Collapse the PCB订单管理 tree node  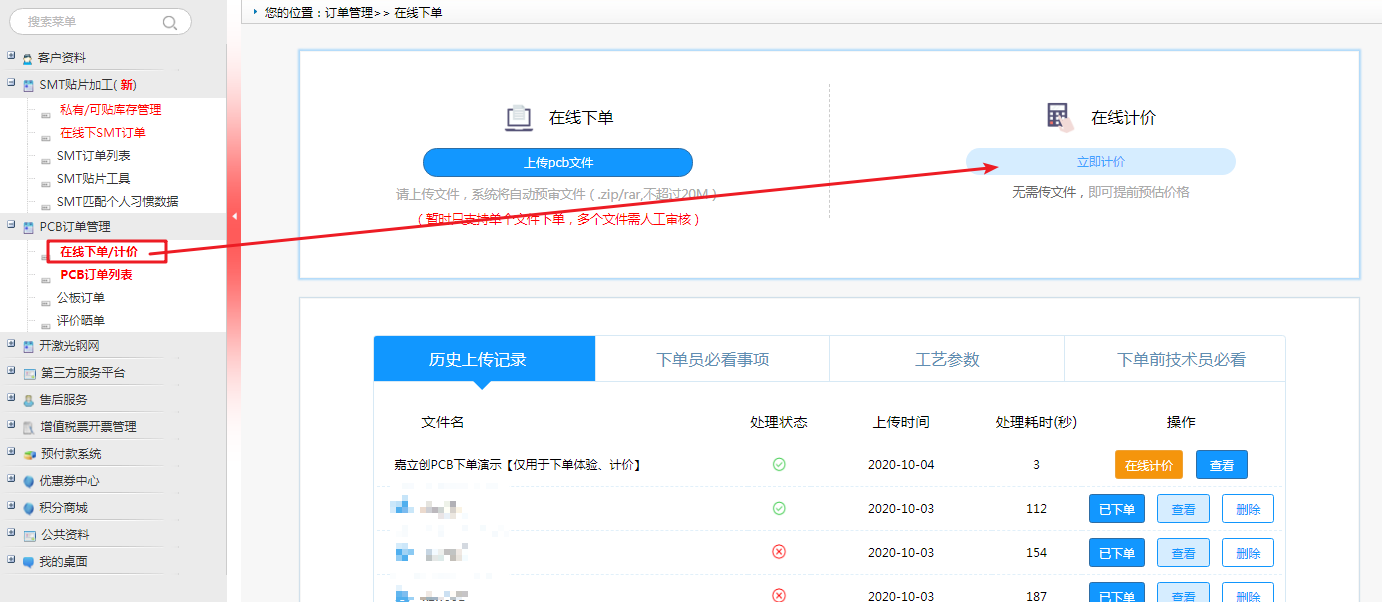pos(11,226)
